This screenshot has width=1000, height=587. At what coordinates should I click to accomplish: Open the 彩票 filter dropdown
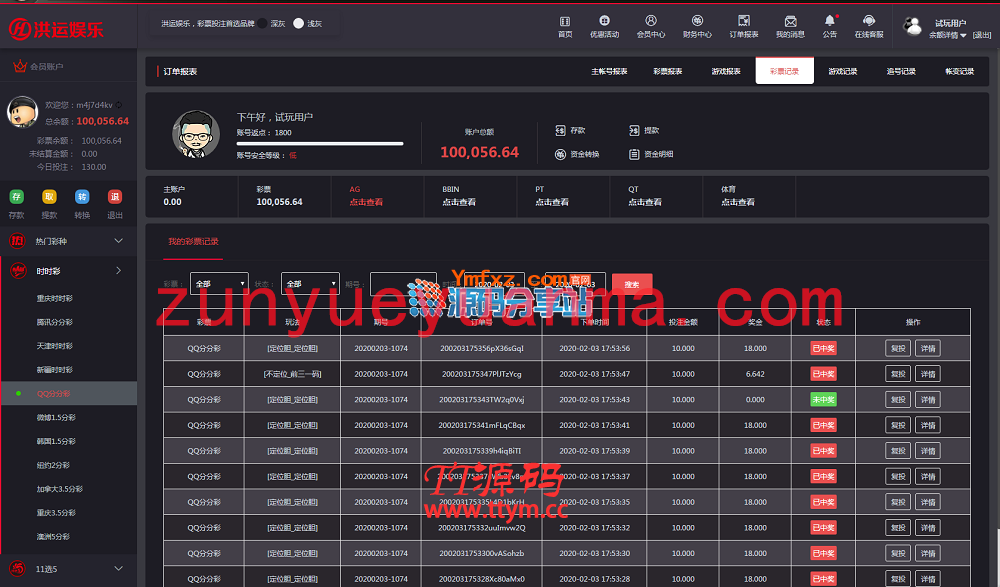(219, 283)
